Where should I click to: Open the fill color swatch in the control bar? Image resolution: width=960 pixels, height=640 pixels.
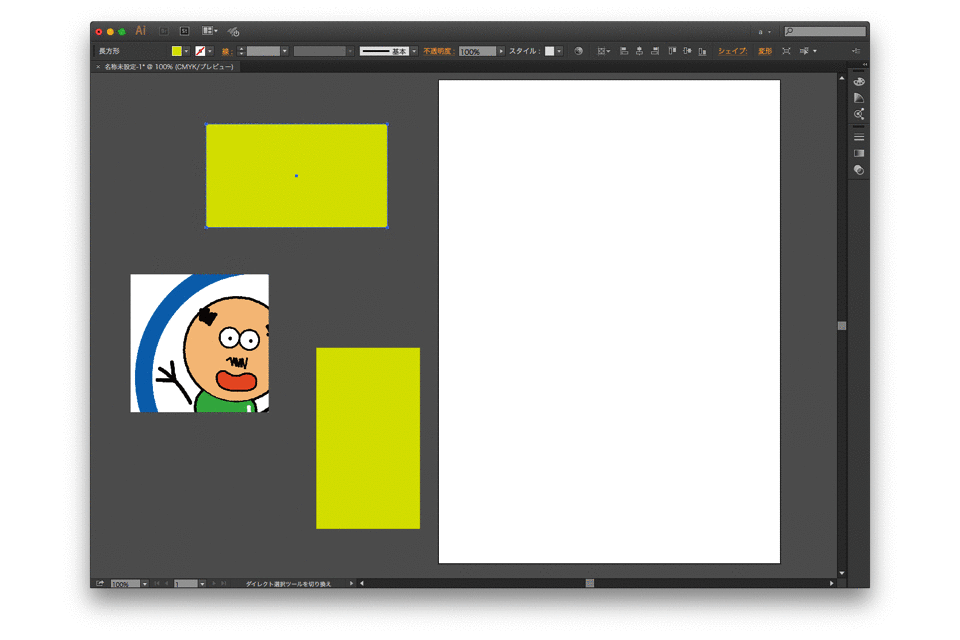pos(176,51)
